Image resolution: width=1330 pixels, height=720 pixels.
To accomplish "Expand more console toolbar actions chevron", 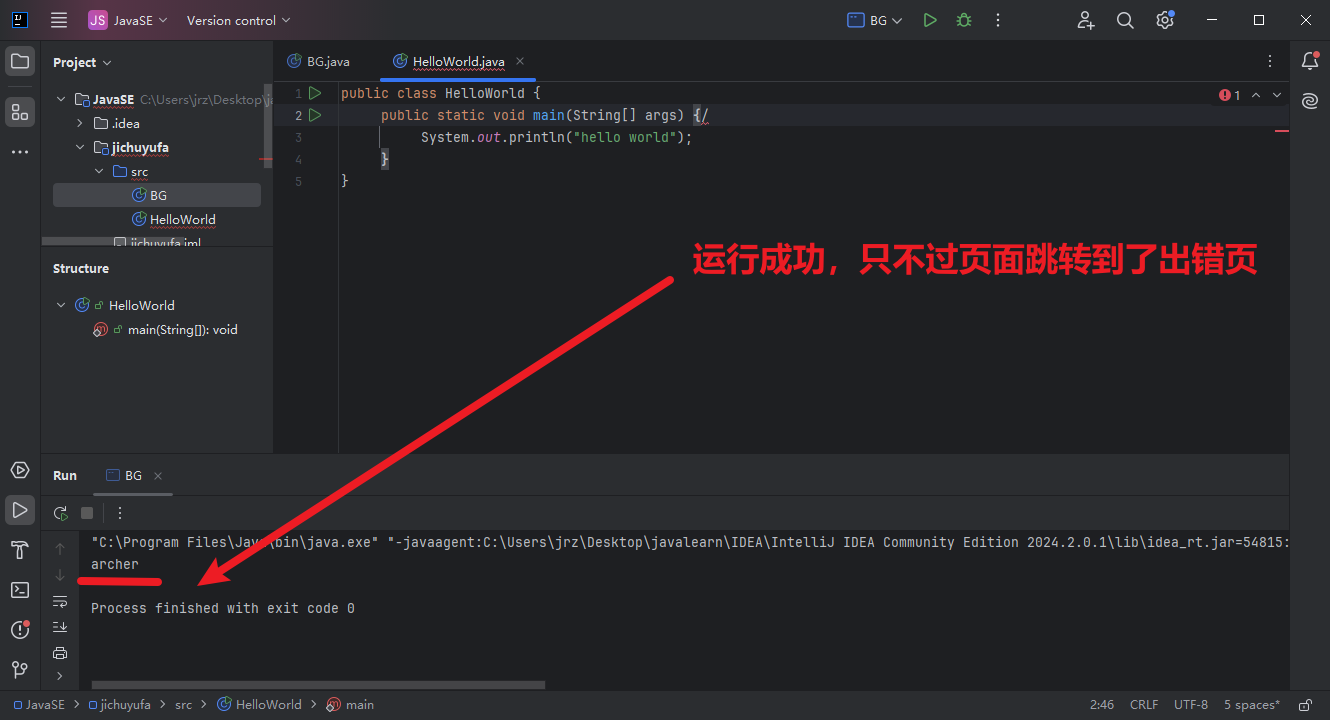I will click(60, 677).
